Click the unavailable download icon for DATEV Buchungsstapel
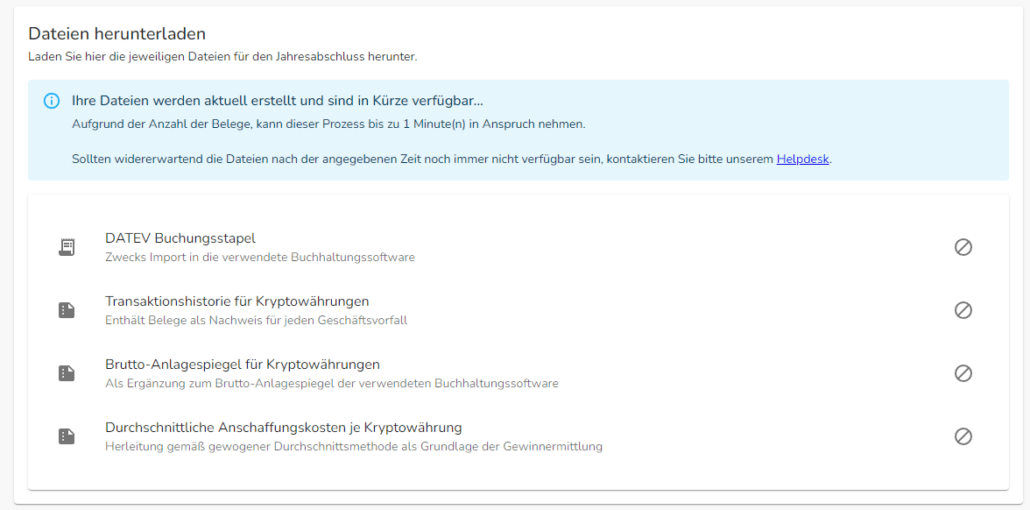Image resolution: width=1030 pixels, height=510 pixels. (963, 247)
